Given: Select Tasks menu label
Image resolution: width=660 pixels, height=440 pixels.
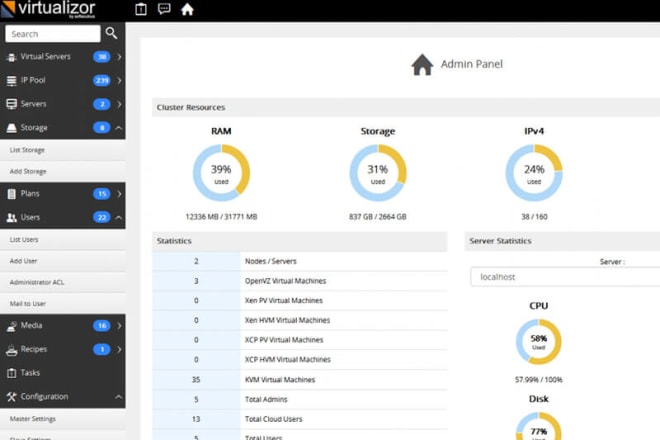Looking at the screenshot, I should 30,373.
